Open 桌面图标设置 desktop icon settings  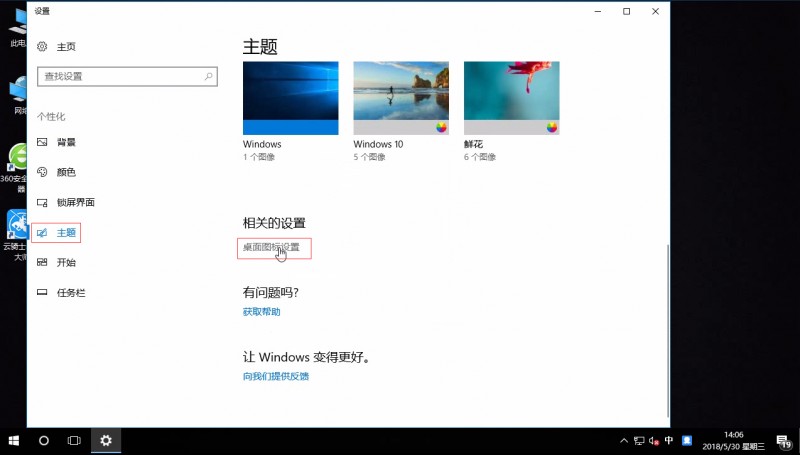pos(271,248)
